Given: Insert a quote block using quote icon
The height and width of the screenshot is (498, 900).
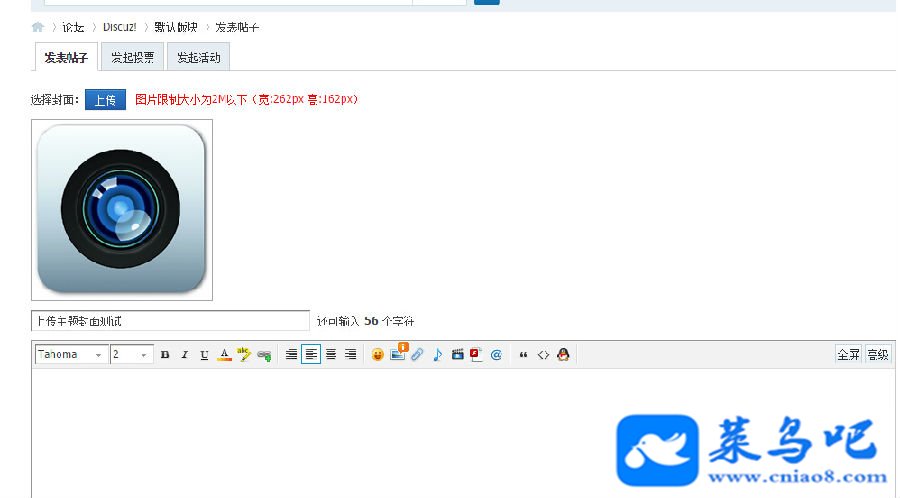Looking at the screenshot, I should pyautogui.click(x=523, y=355).
